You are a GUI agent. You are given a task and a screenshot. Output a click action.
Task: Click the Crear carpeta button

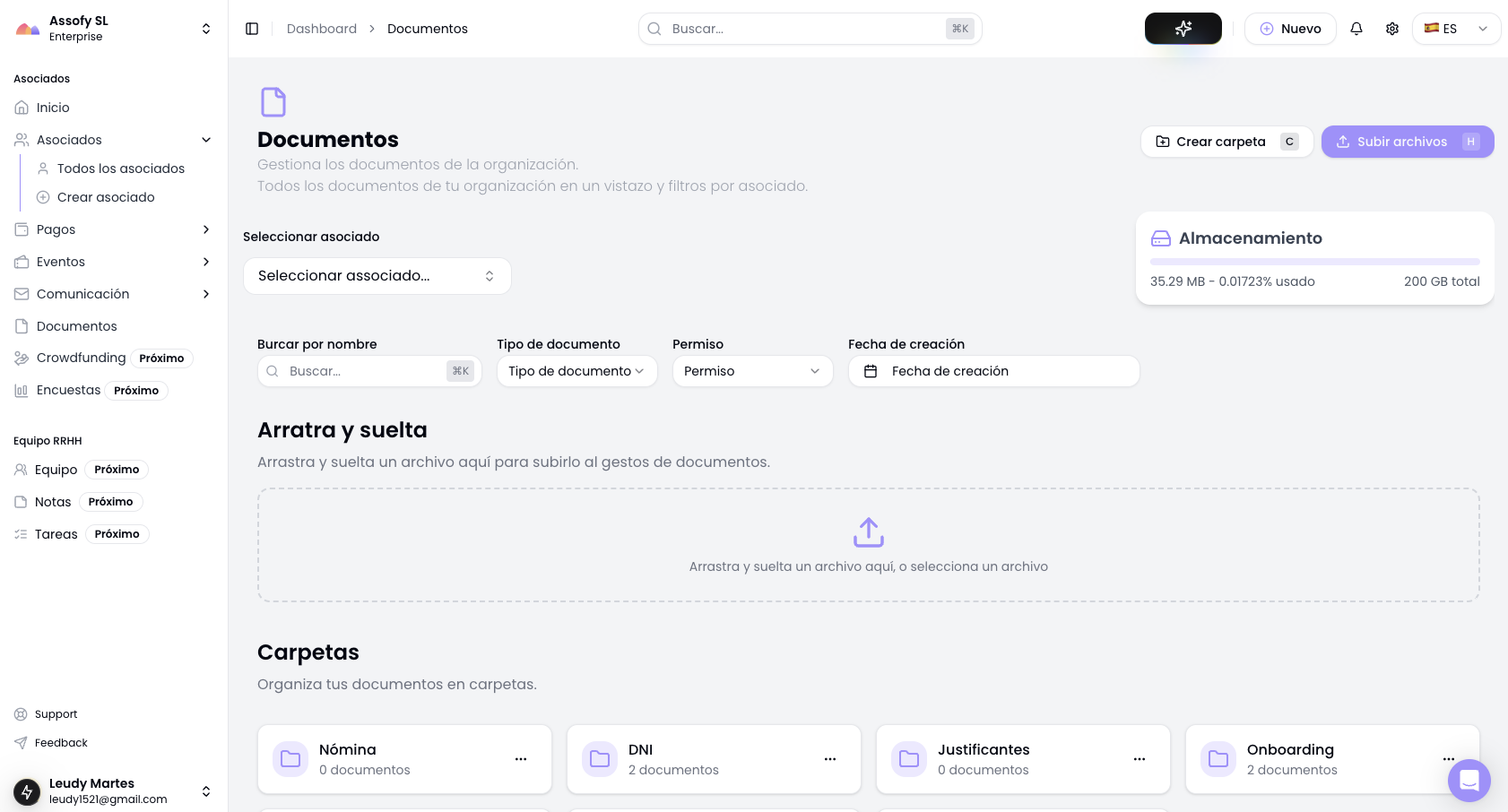(1221, 142)
